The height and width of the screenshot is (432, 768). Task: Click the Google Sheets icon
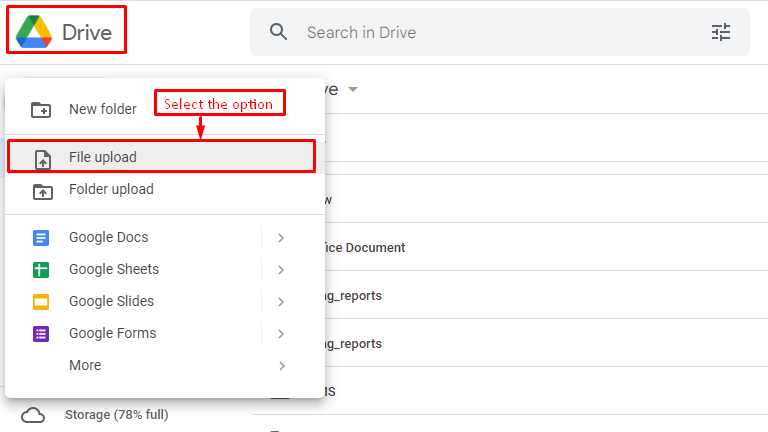tap(41, 270)
